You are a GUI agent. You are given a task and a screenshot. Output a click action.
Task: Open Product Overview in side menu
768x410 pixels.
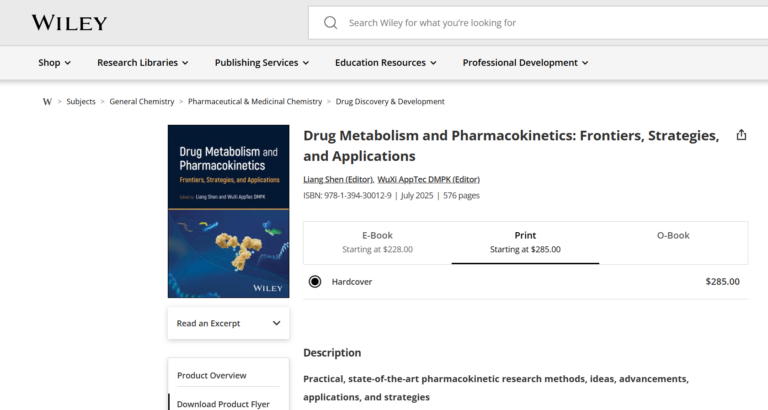click(212, 375)
